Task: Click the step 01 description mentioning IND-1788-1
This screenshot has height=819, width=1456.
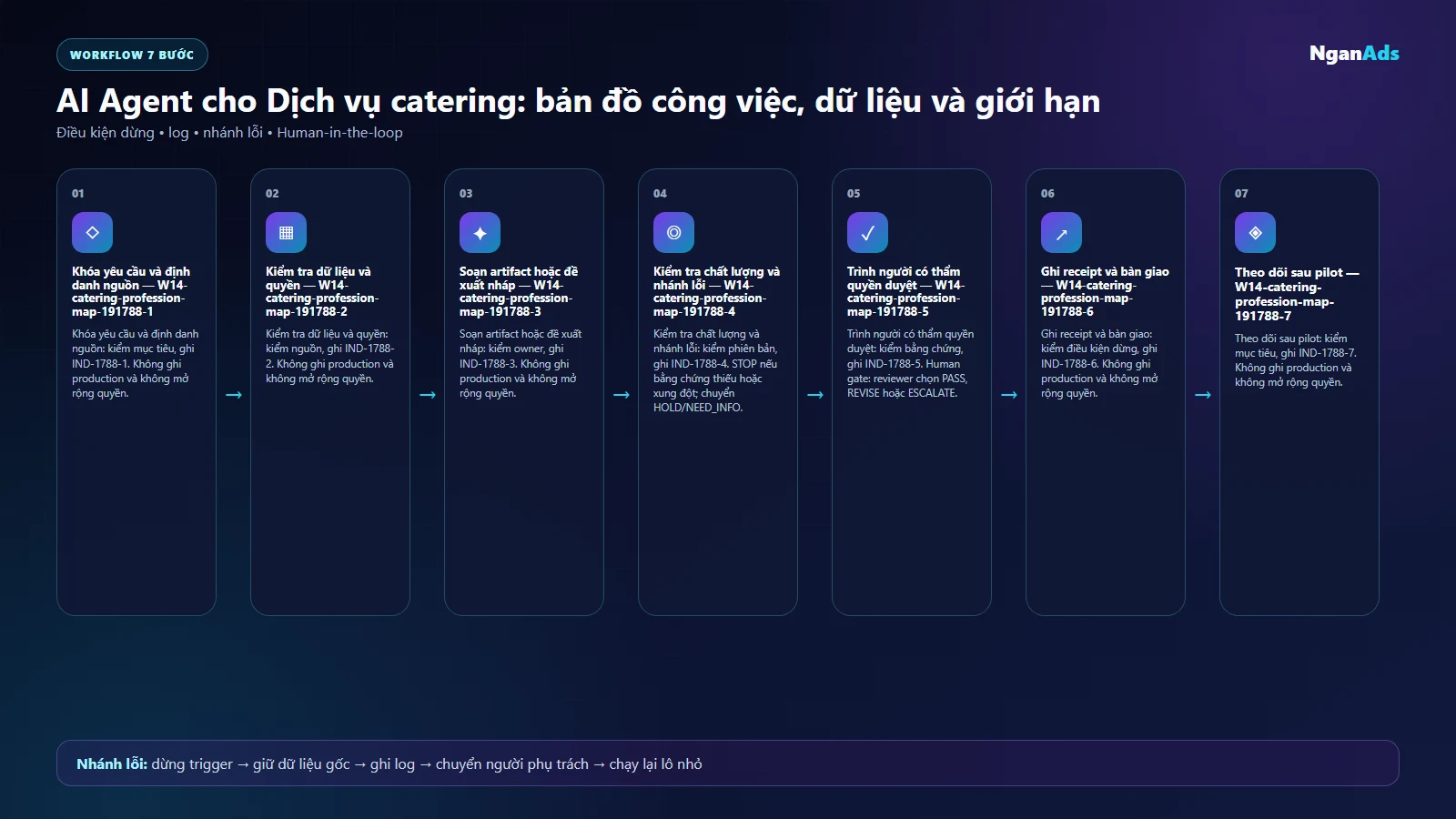Action: point(135,364)
